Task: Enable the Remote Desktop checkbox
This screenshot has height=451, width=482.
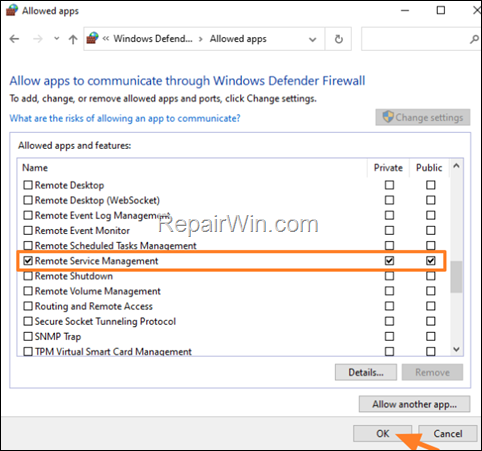Action: (x=28, y=185)
